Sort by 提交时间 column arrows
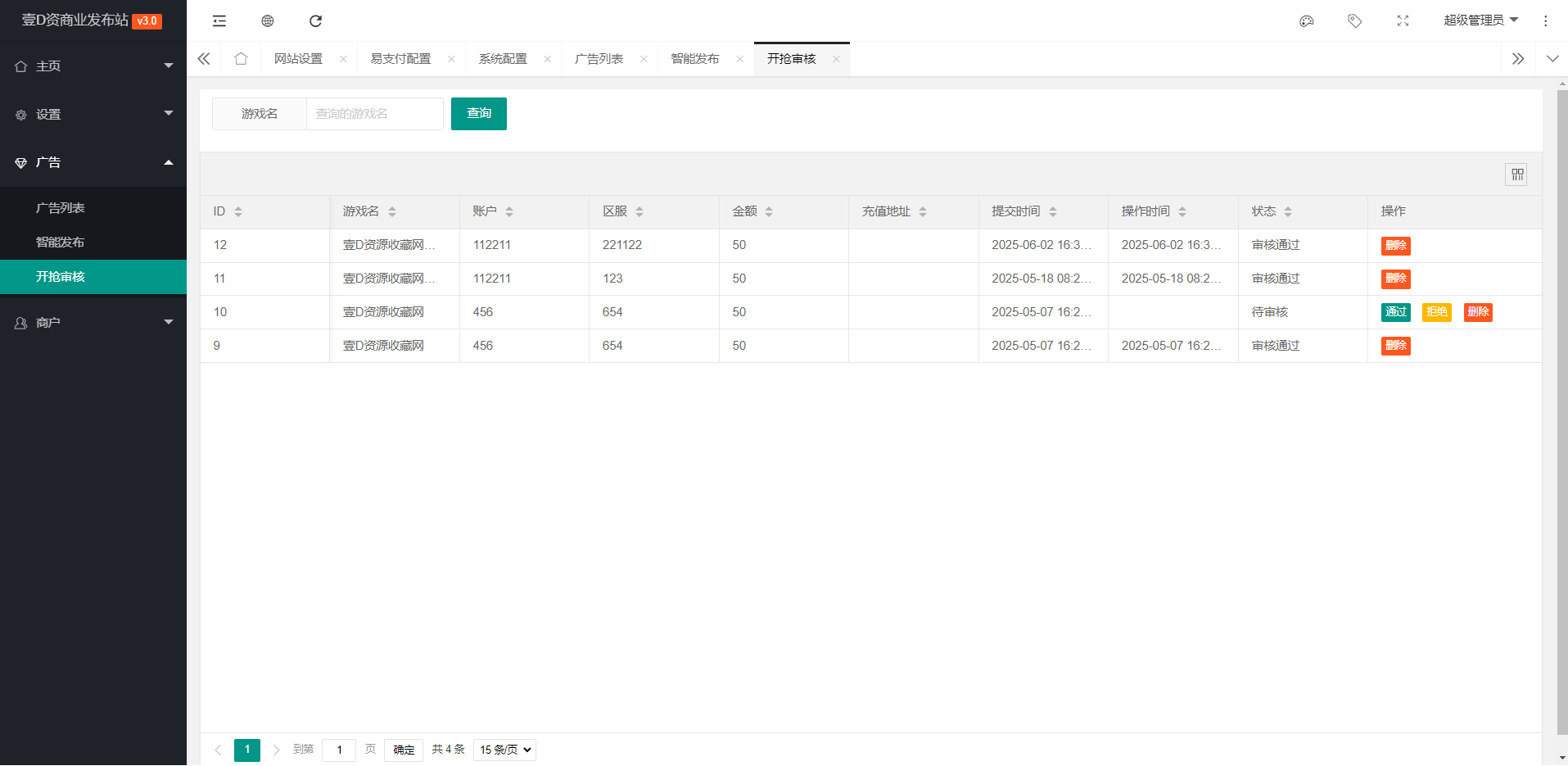Image resolution: width=1568 pixels, height=766 pixels. coord(1053,212)
